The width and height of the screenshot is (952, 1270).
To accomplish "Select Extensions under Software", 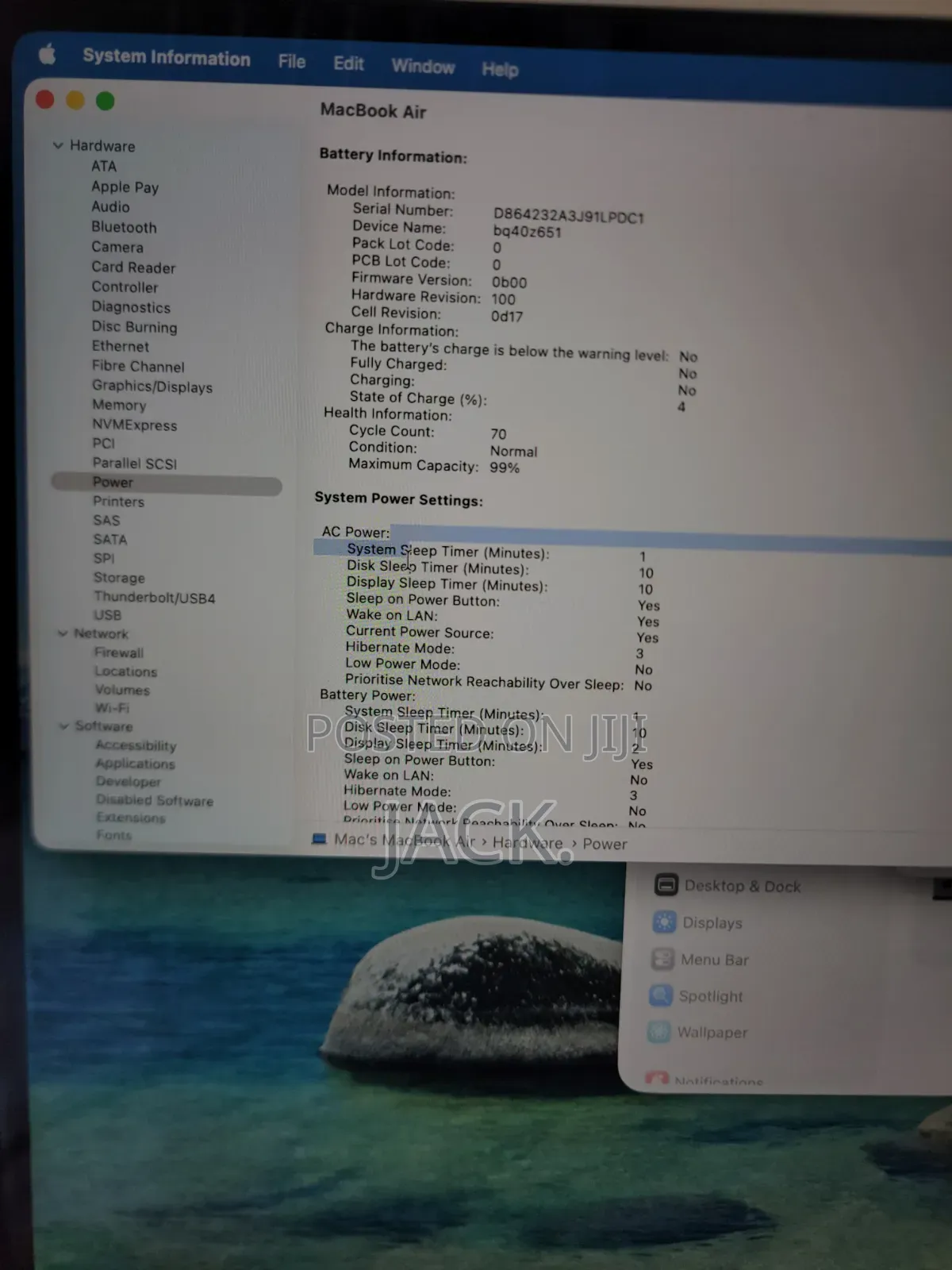I will (131, 818).
